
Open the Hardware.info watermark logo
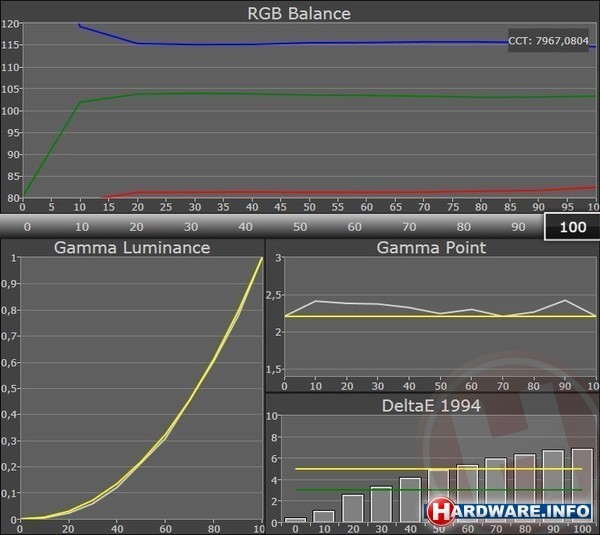511,511
